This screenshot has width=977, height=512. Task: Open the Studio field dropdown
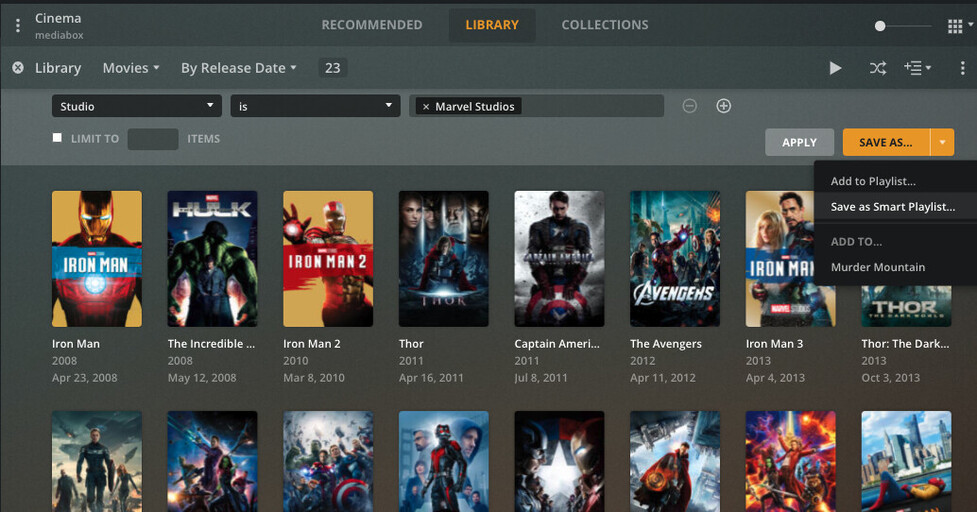[x=136, y=106]
